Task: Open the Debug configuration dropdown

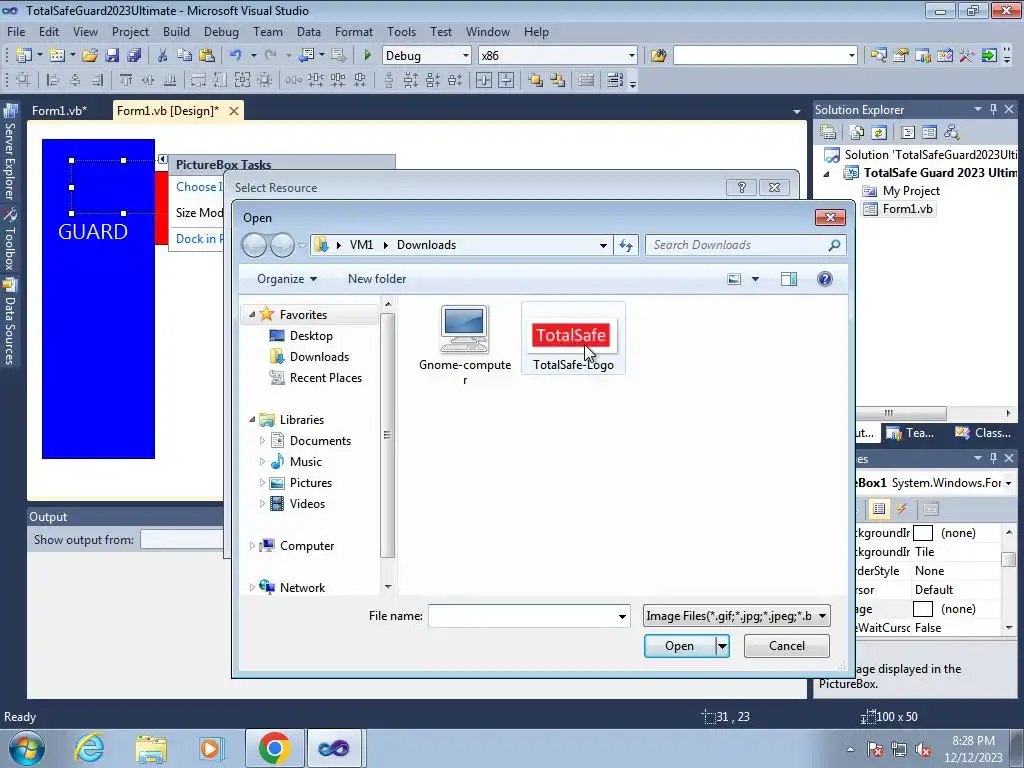Action: tap(466, 56)
